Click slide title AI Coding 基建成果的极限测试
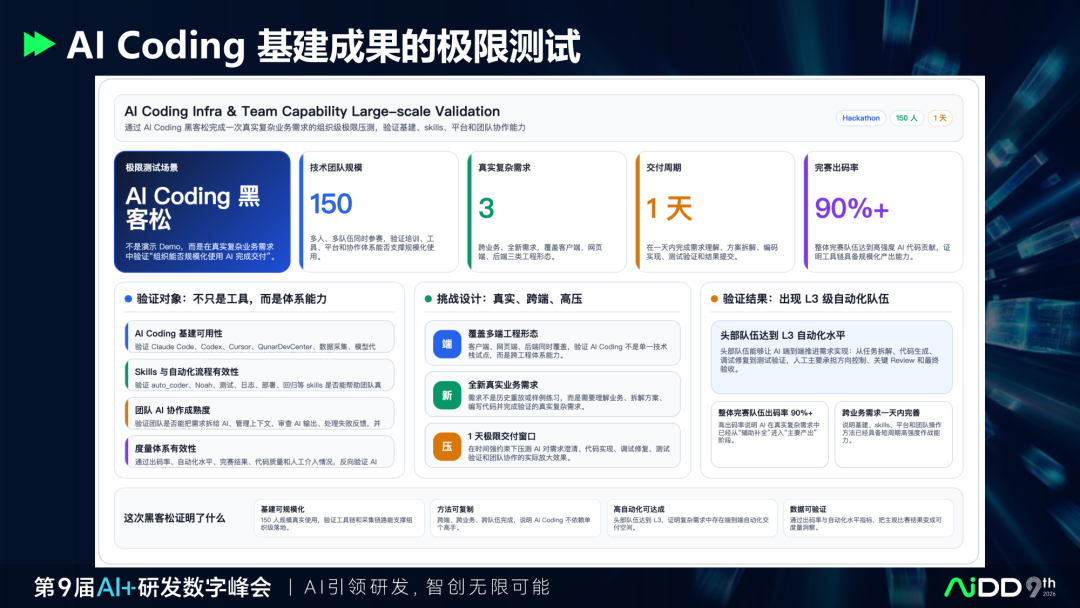 (x=323, y=46)
